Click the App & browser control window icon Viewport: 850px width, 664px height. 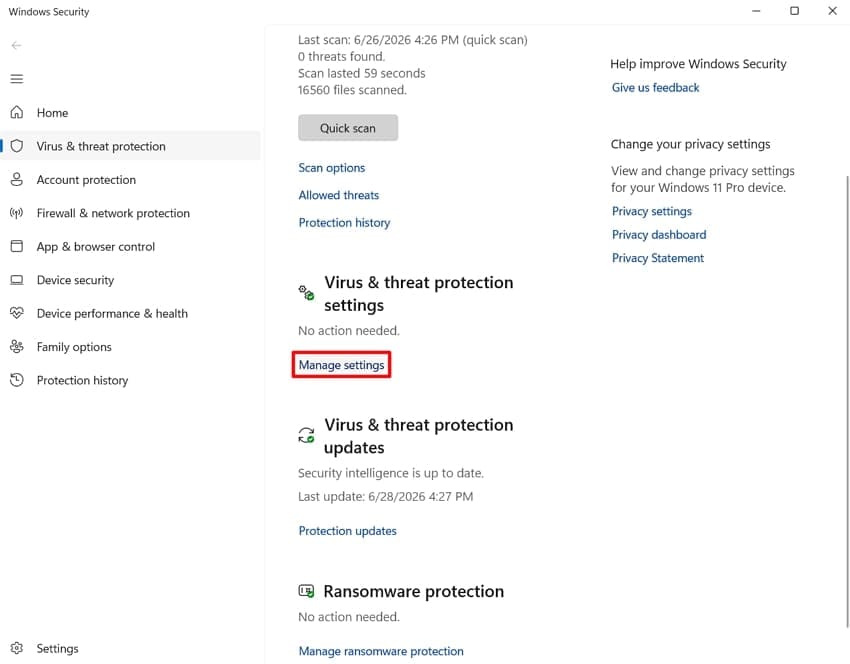tap(17, 246)
